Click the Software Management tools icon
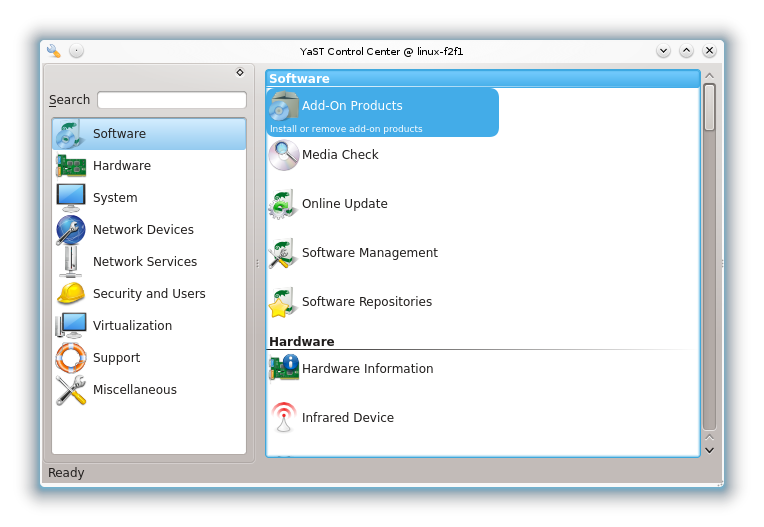Viewport: 764px width, 527px height. pyautogui.click(x=283, y=253)
